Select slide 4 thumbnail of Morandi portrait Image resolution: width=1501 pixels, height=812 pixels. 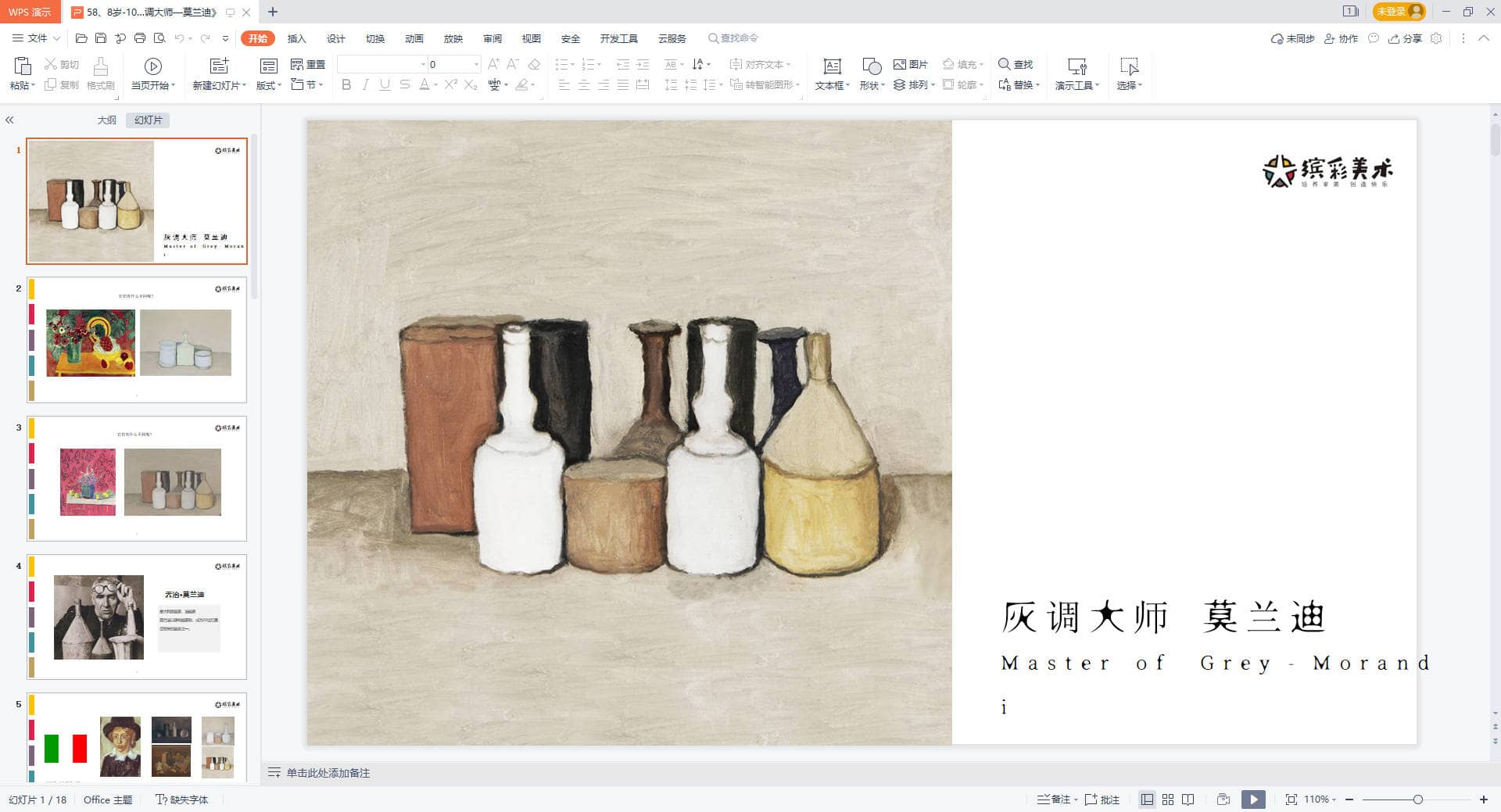[137, 617]
